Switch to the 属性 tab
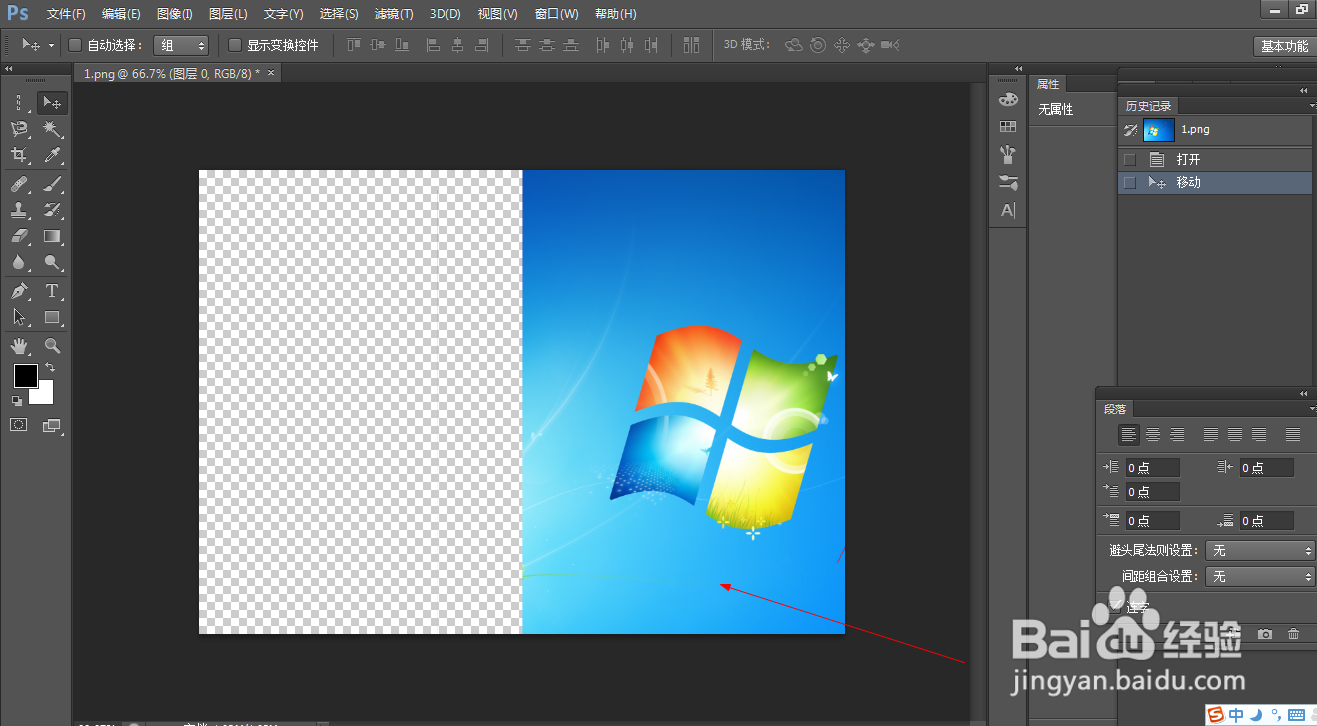1317x726 pixels. (x=1048, y=84)
